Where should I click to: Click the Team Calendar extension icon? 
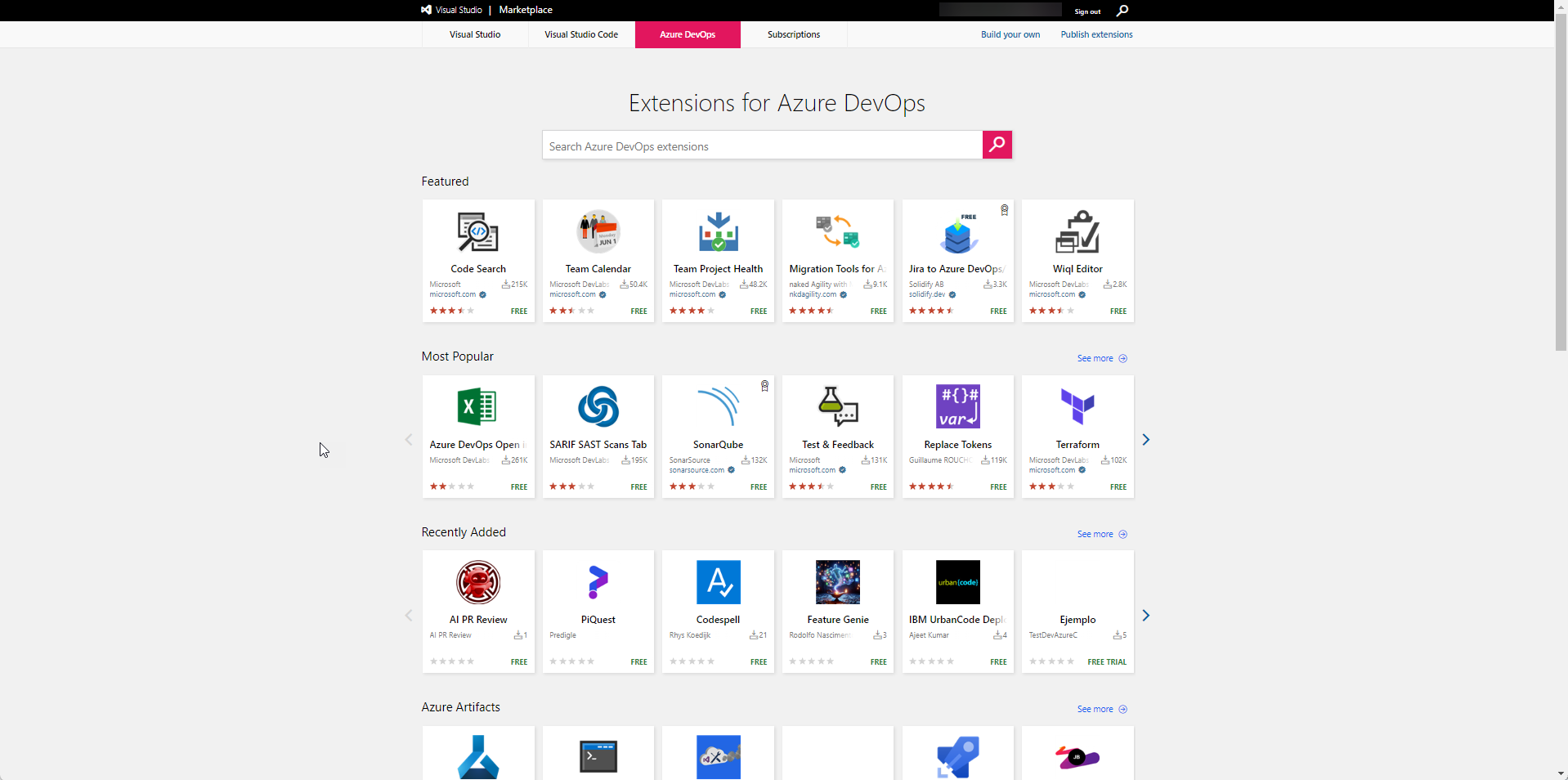coord(598,231)
